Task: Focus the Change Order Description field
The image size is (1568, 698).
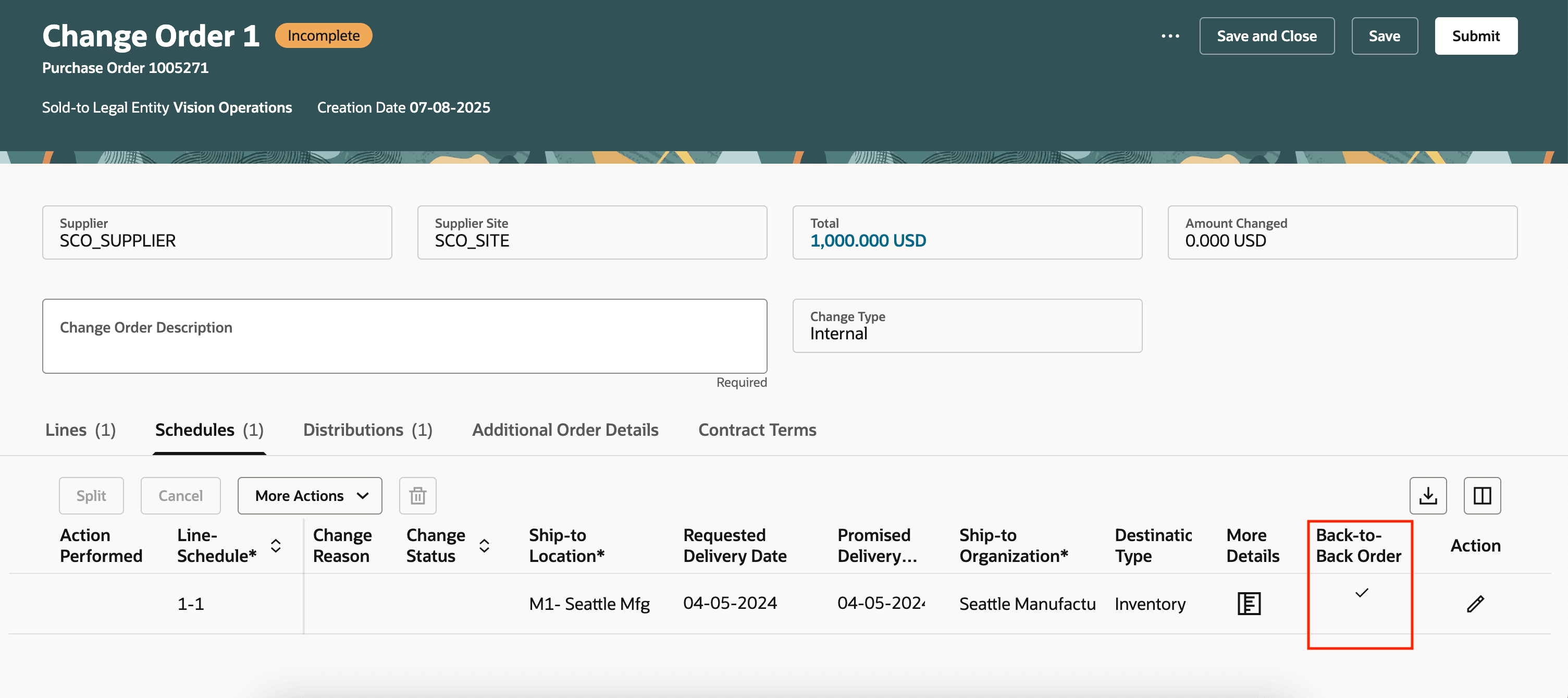Action: [x=404, y=336]
